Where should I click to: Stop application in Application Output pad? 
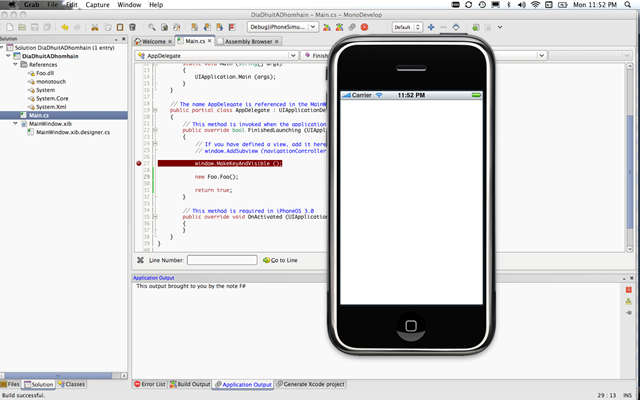click(629, 290)
